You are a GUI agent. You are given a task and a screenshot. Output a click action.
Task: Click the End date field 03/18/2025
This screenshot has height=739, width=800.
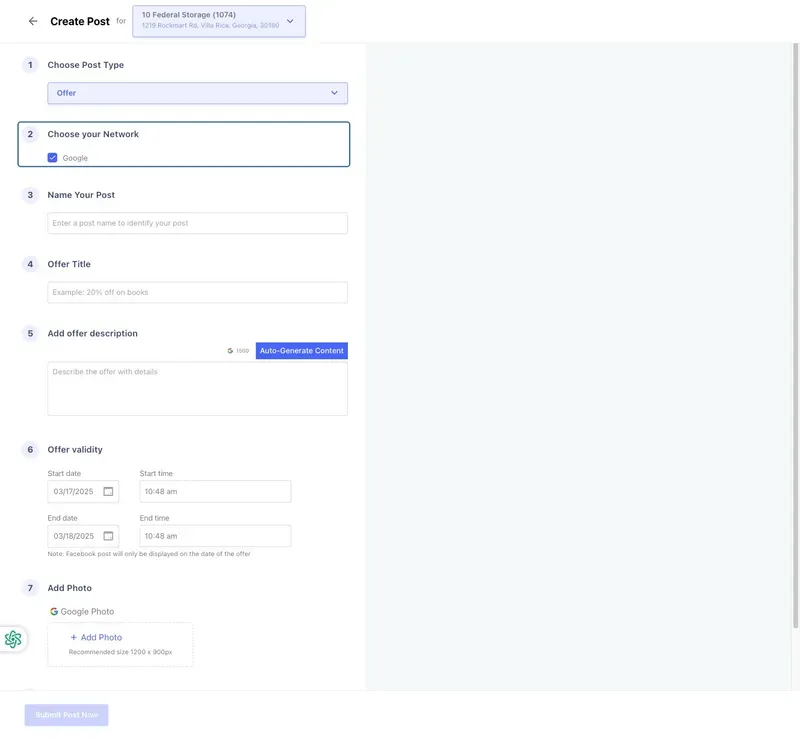(83, 536)
